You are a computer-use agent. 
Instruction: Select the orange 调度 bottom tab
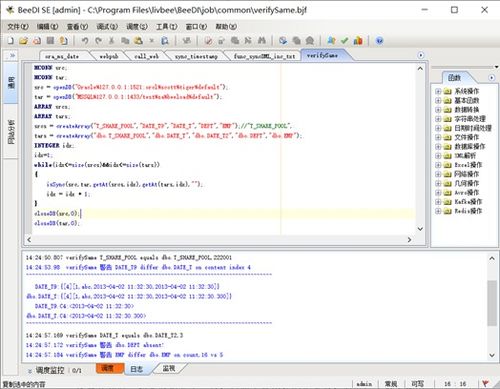click(110, 368)
